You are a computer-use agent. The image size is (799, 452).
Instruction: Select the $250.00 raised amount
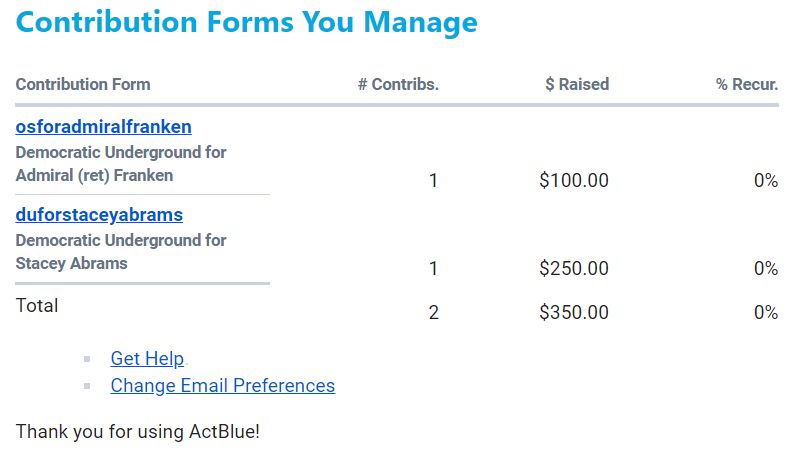pos(574,269)
